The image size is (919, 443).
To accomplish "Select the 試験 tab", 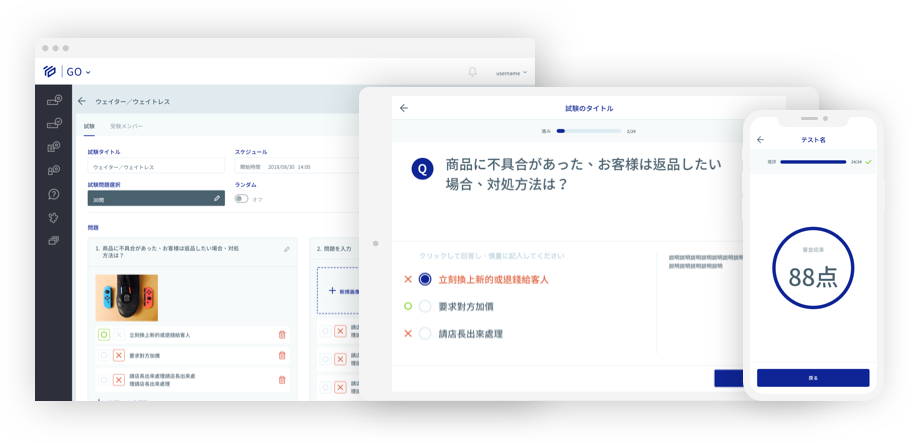I will [x=90, y=127].
